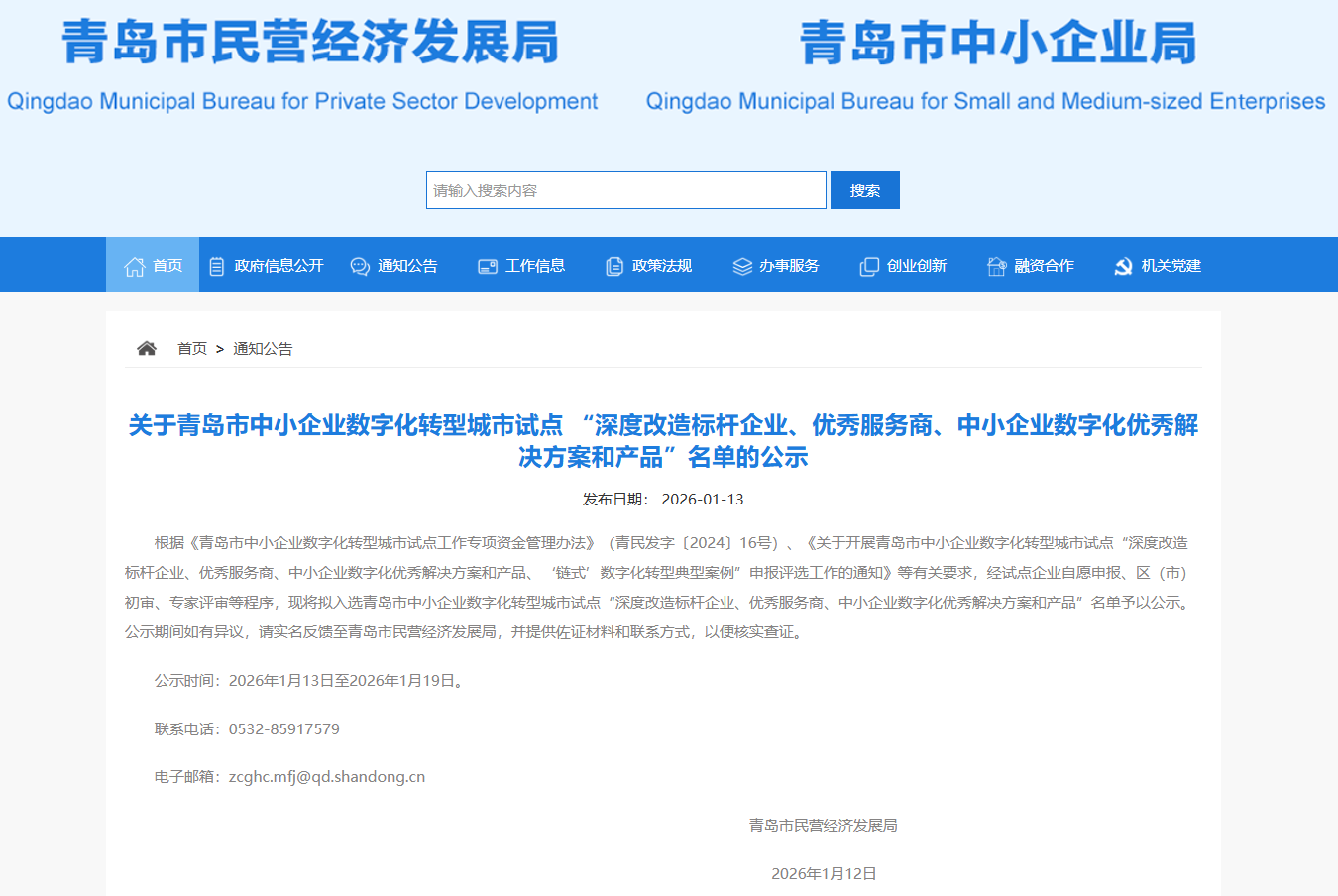Open the 通知公告 navigation menu
1338x896 pixels.
(x=406, y=266)
